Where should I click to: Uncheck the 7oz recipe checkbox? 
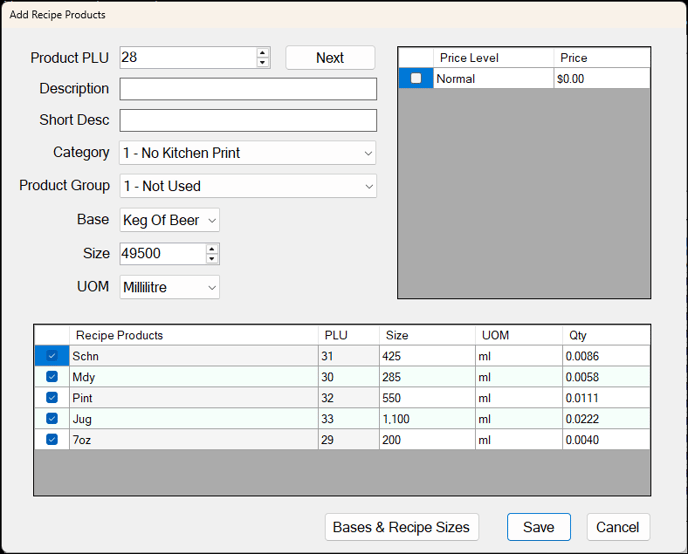click(x=52, y=440)
